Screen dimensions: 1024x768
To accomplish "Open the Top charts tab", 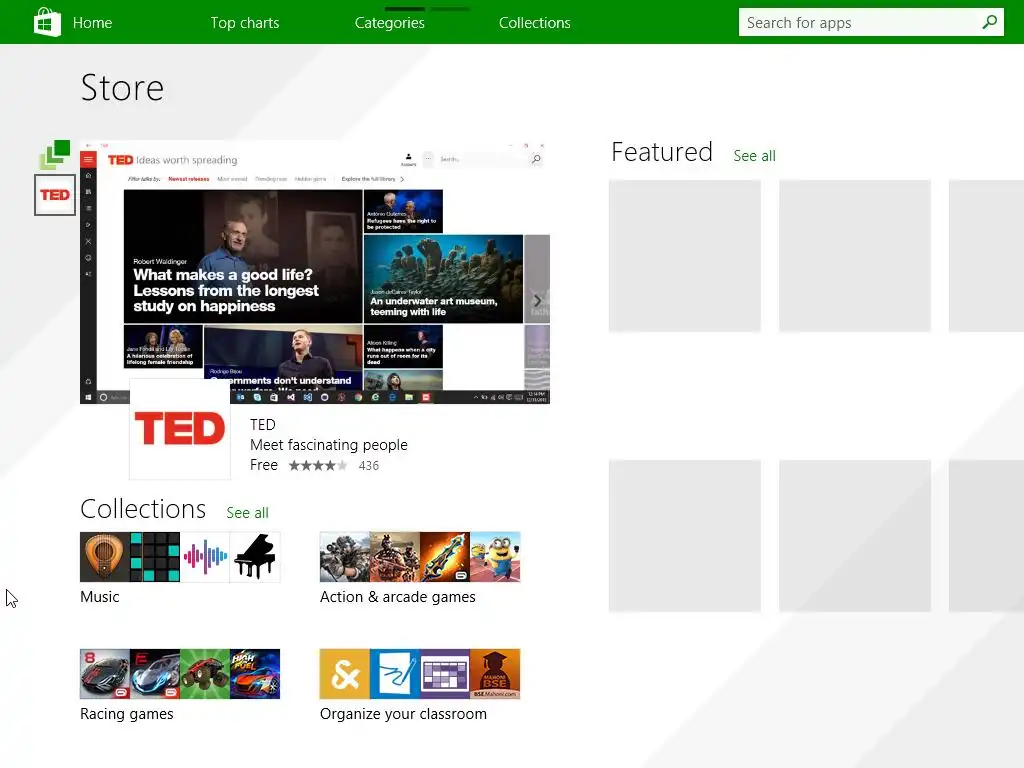I will (245, 23).
